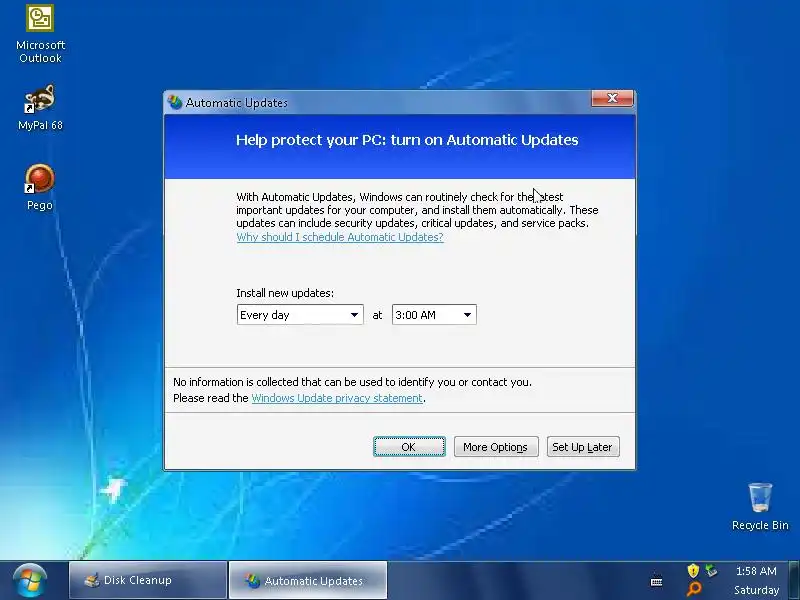This screenshot has height=600, width=800.
Task: Select the MyPal 68 raccoon shortcut
Action: (x=40, y=107)
